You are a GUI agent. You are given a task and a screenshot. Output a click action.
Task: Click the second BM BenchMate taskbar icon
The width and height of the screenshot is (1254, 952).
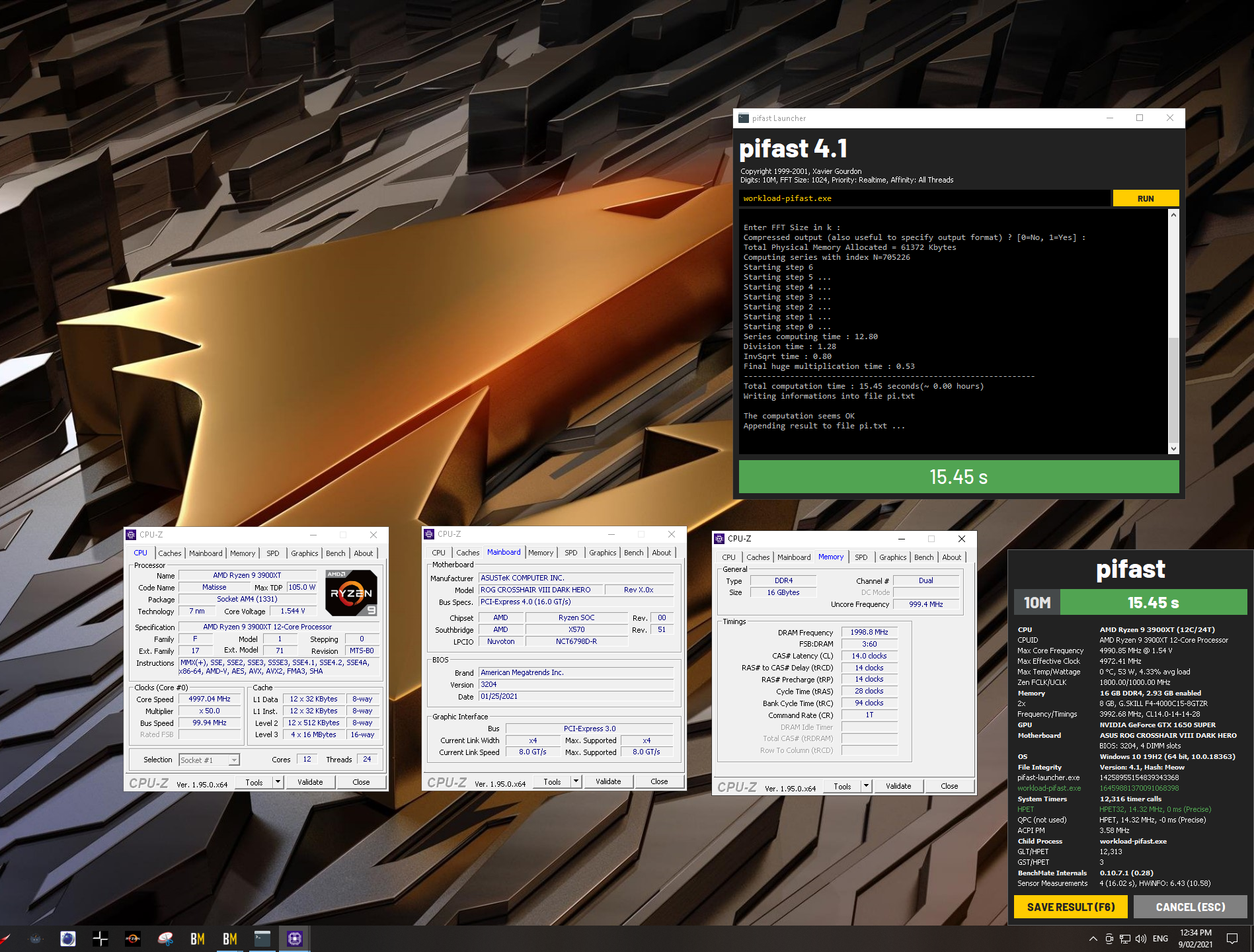(230, 938)
